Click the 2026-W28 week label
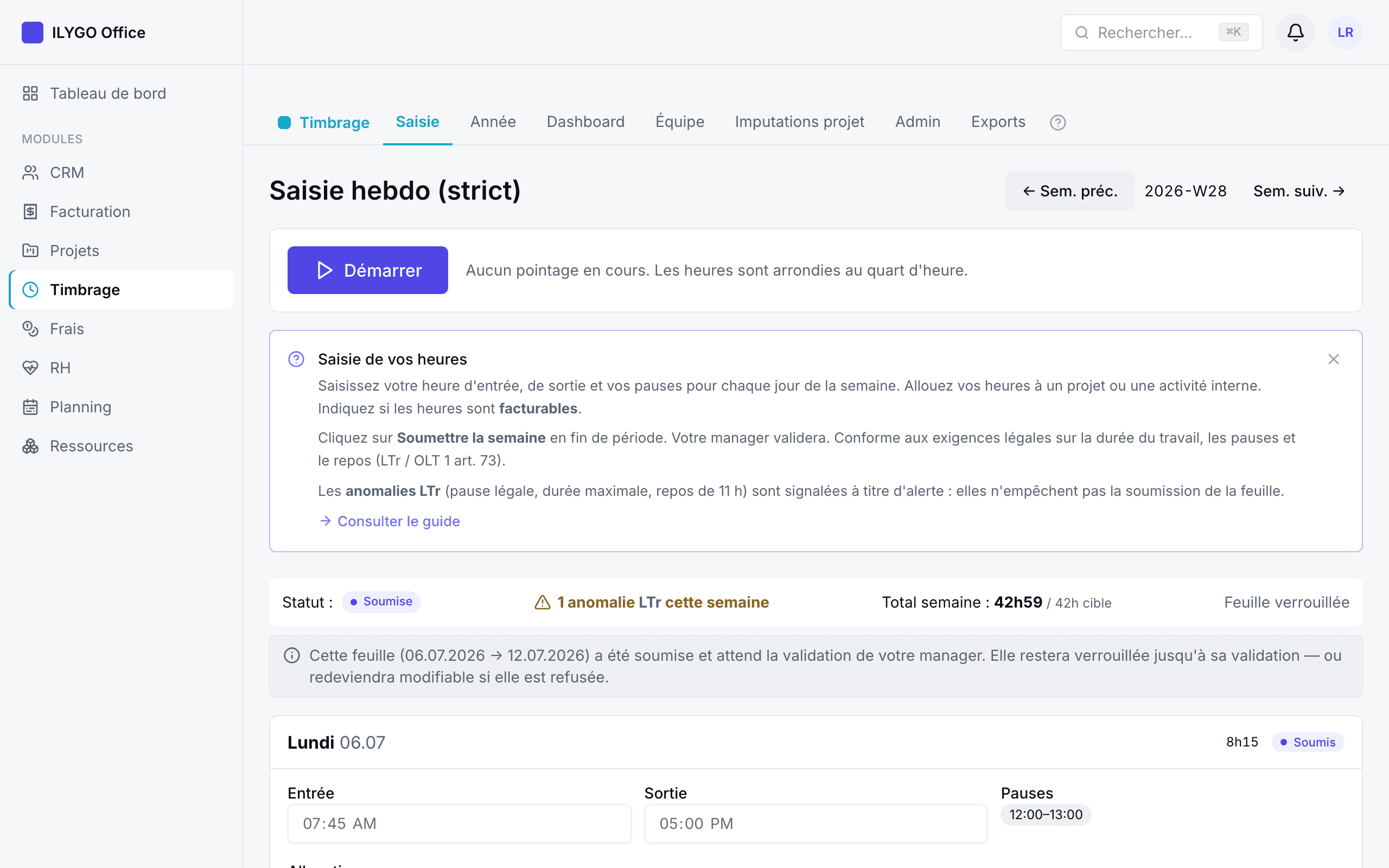1389x868 pixels. point(1186,191)
